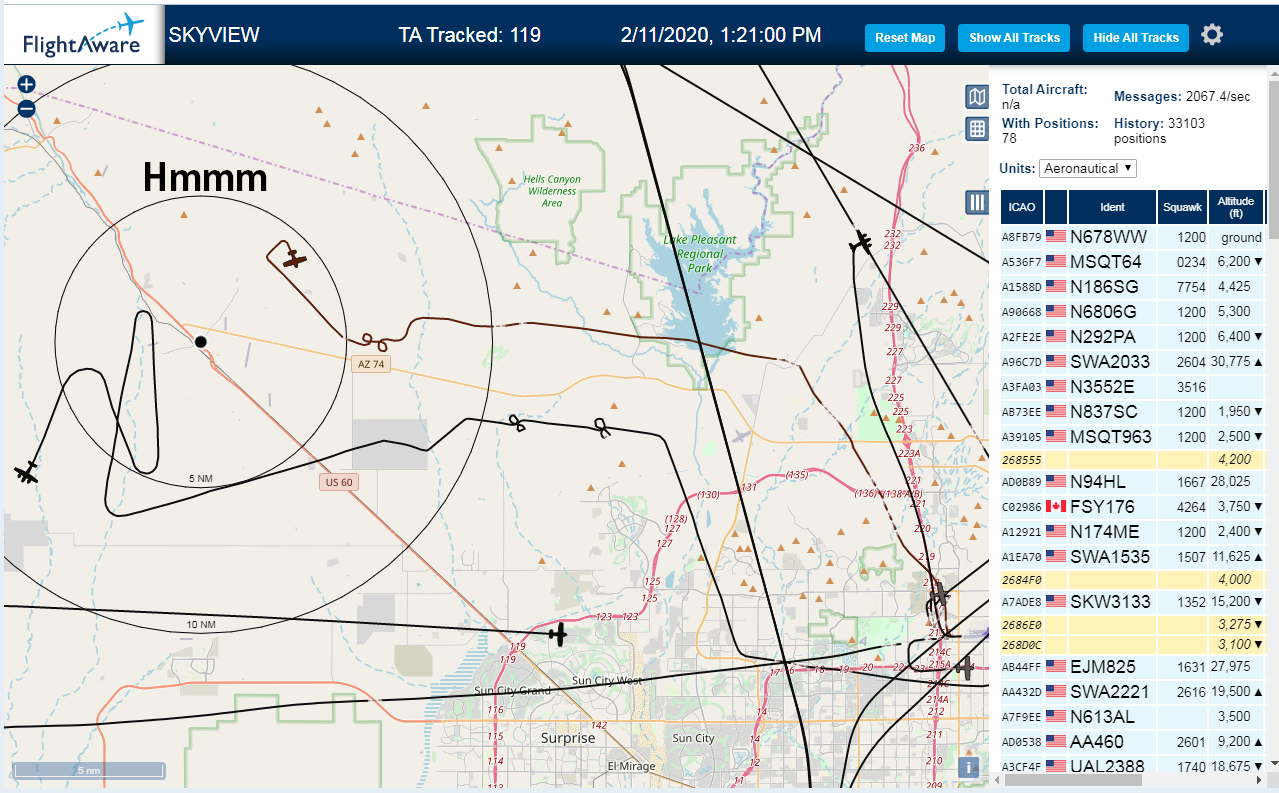This screenshot has height=793, width=1279.
Task: Open map attribution info icon
Action: pyautogui.click(x=968, y=767)
